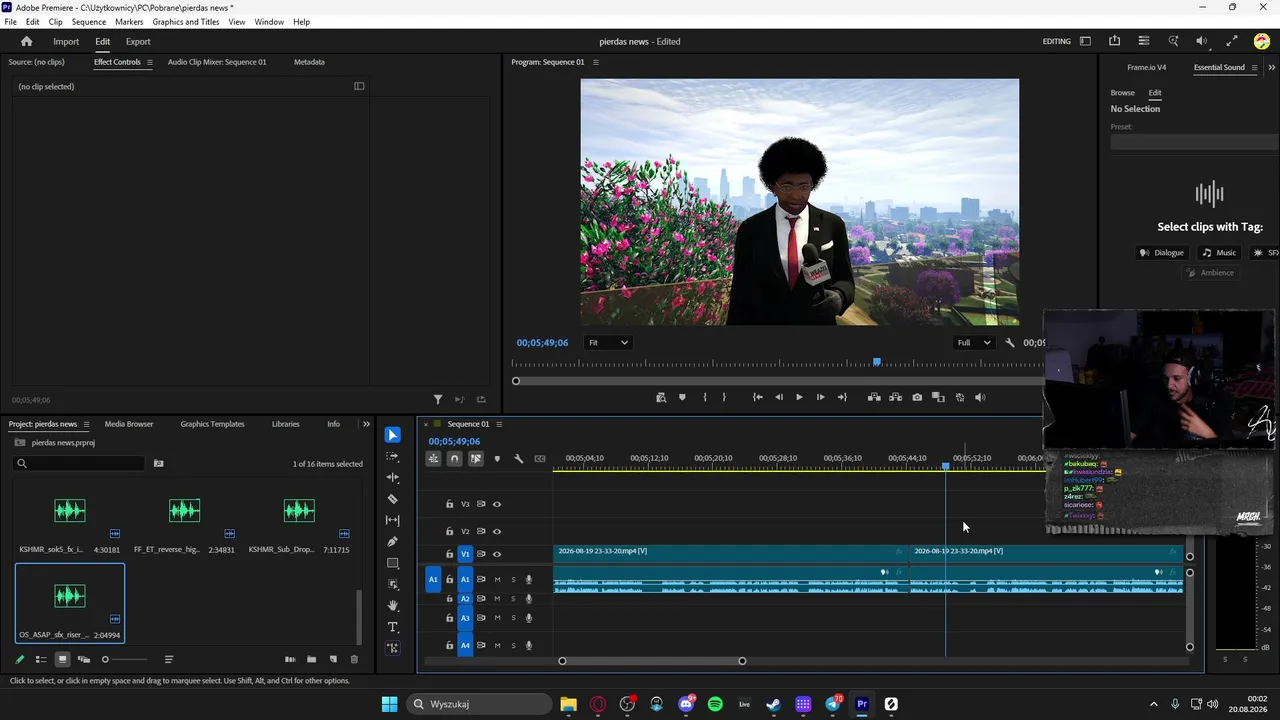
Task: Toggle Linked Selection in timeline
Action: 475,459
